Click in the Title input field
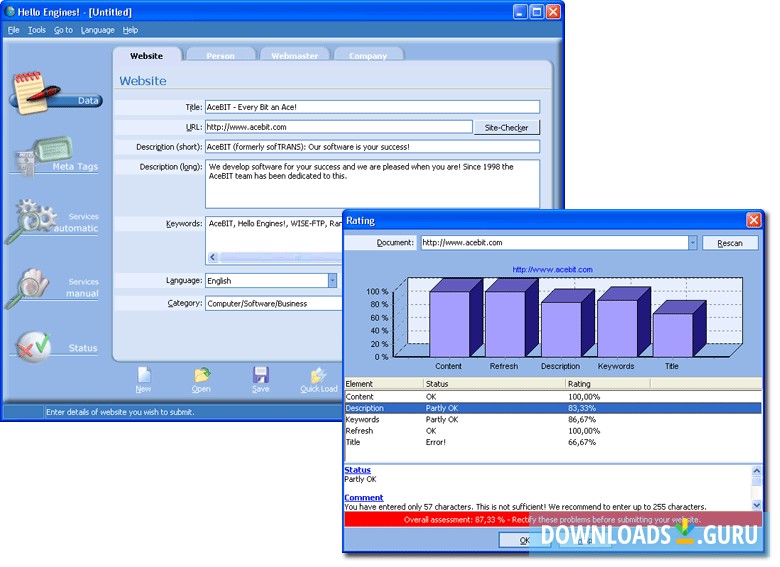 372,107
